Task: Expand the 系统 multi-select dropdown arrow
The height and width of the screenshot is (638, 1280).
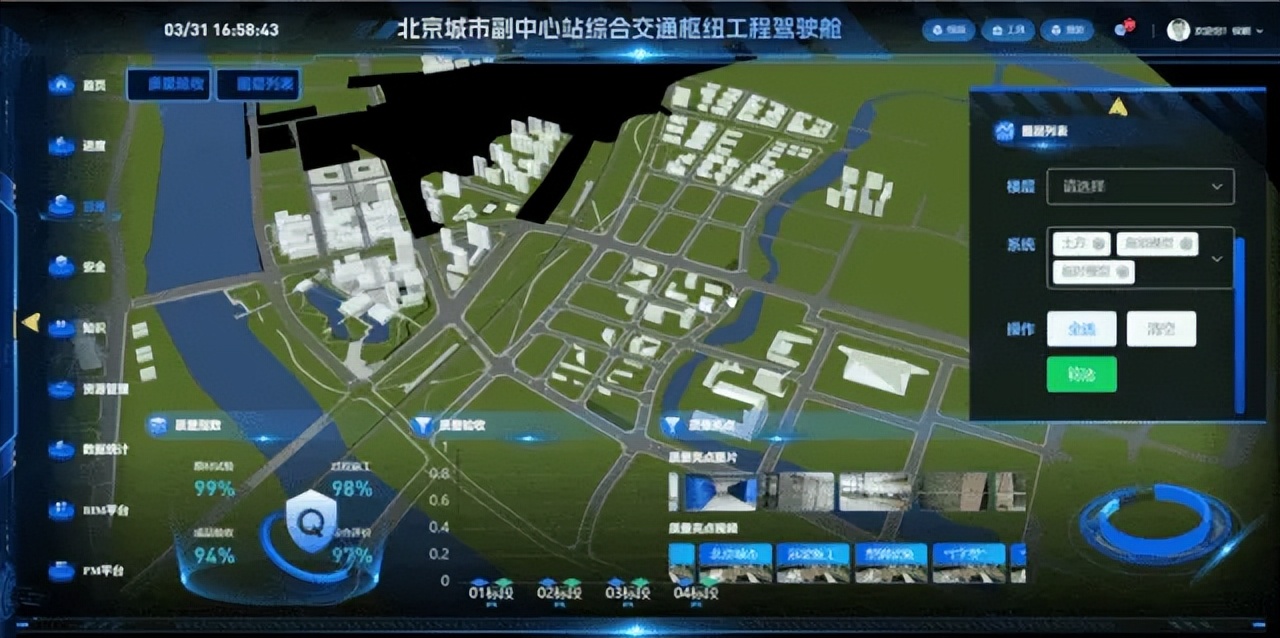Action: click(1217, 258)
